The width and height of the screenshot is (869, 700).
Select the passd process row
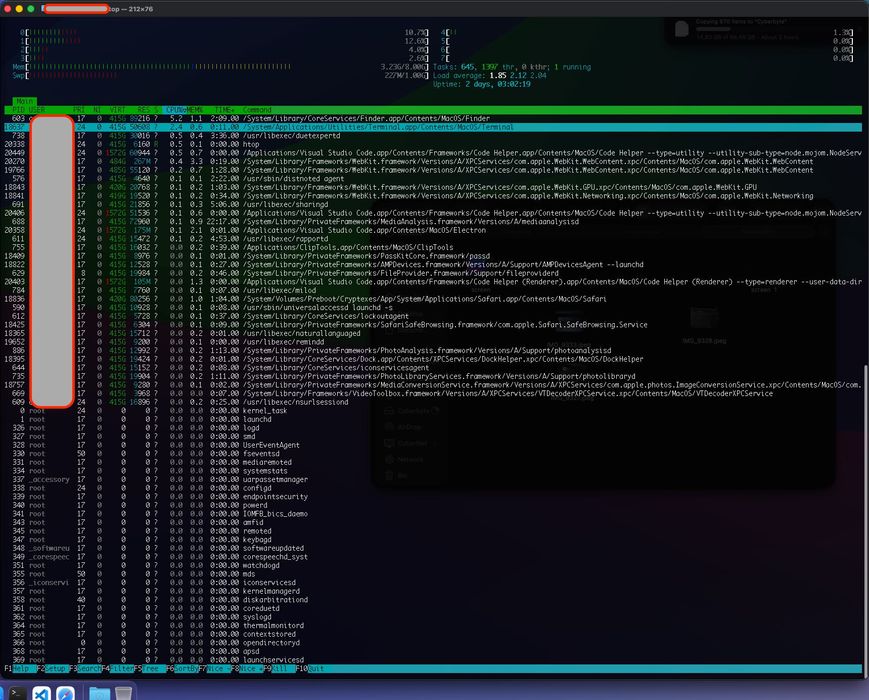pos(433,256)
